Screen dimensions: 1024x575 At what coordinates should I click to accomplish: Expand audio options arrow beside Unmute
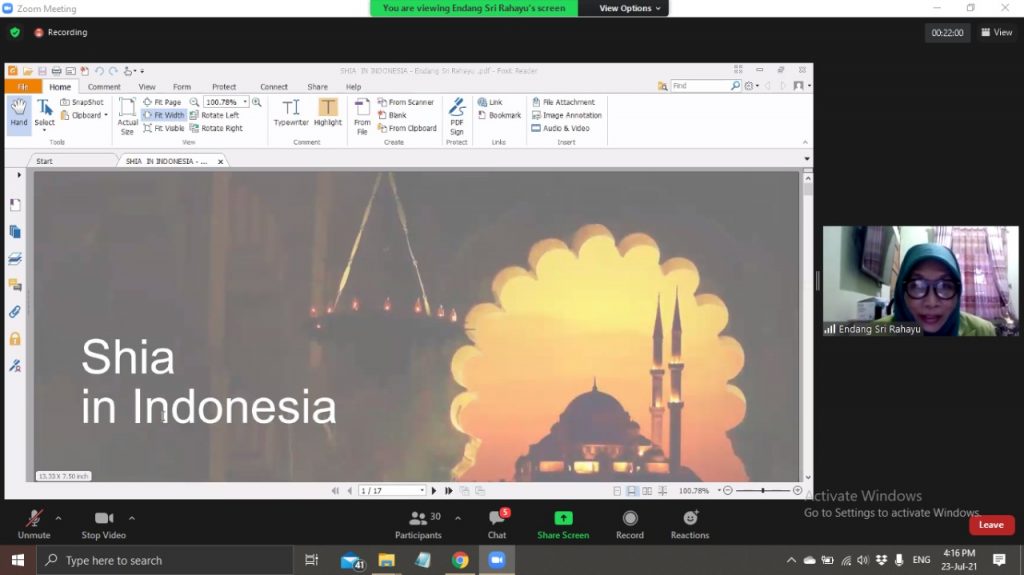[x=58, y=518]
